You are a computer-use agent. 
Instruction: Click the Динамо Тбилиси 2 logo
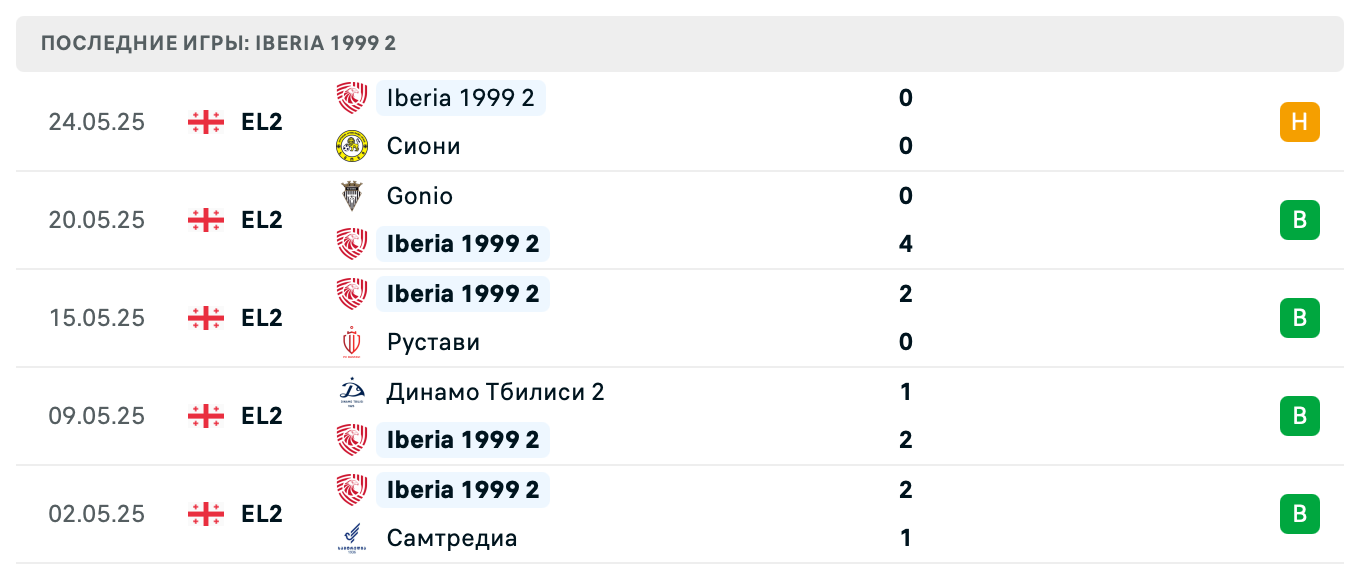pos(351,392)
